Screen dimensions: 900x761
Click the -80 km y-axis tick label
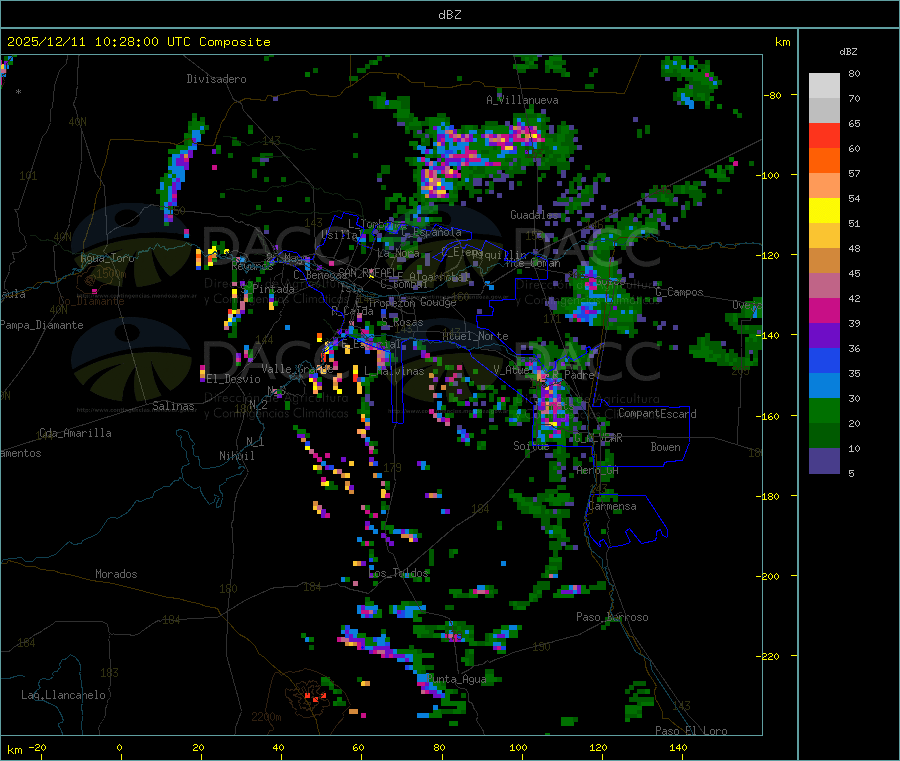(x=772, y=95)
